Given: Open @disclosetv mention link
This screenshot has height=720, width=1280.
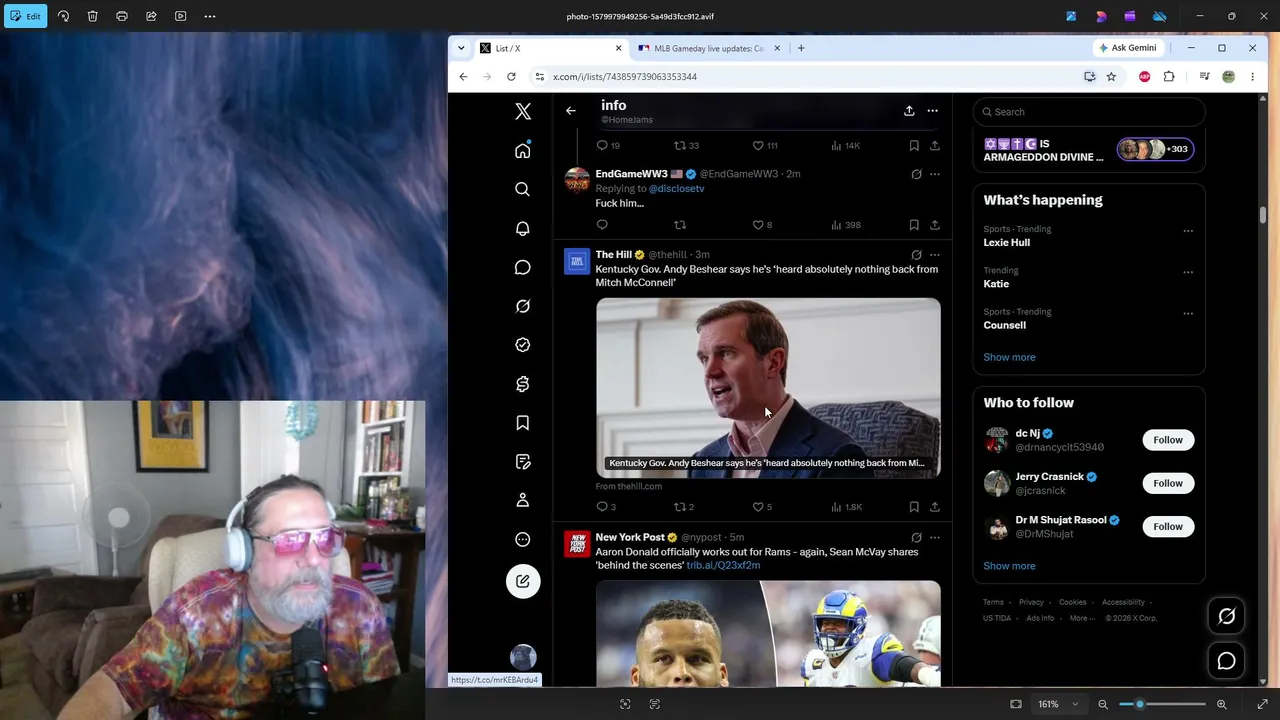Looking at the screenshot, I should click(x=677, y=189).
